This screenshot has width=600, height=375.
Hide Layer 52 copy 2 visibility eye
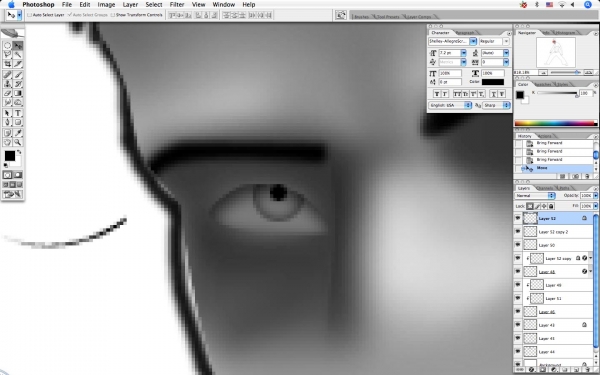pos(518,232)
